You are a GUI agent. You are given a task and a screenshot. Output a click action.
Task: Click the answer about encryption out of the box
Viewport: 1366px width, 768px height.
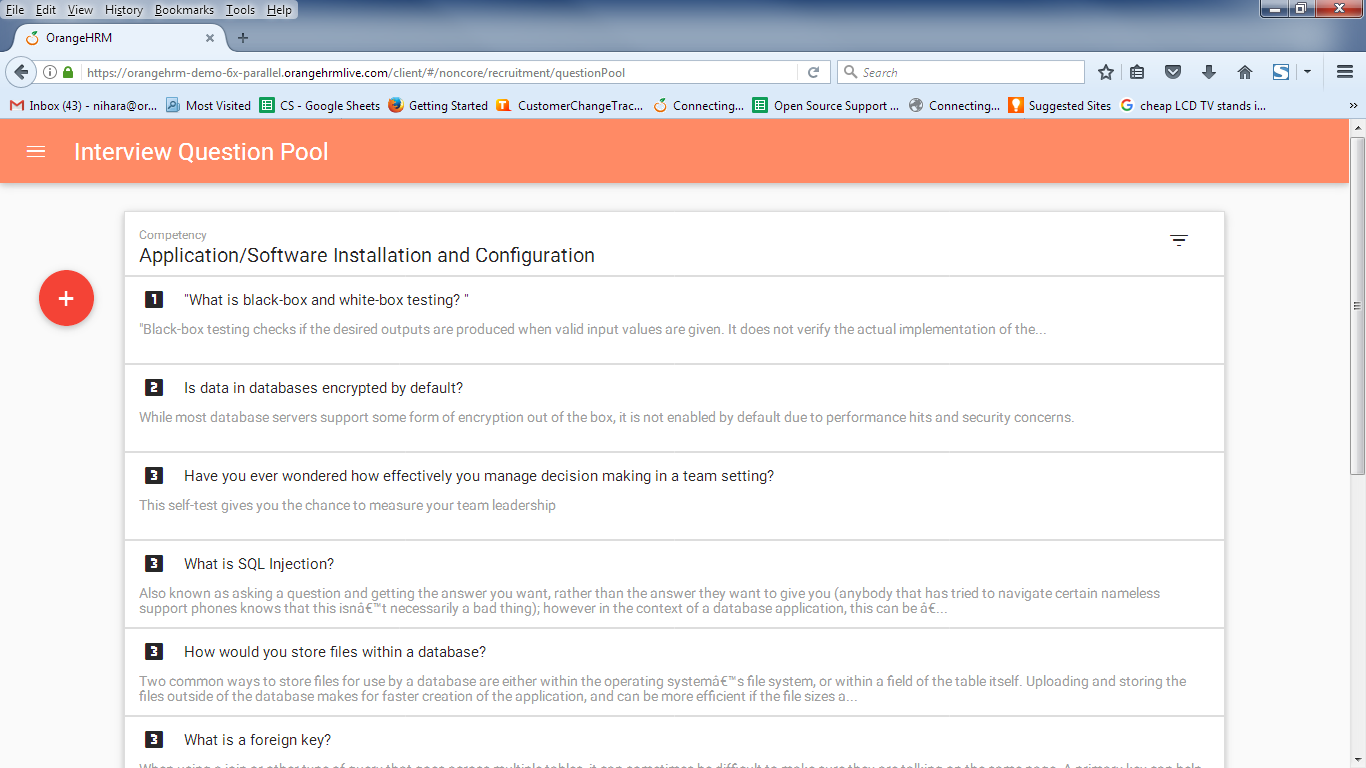(x=606, y=417)
